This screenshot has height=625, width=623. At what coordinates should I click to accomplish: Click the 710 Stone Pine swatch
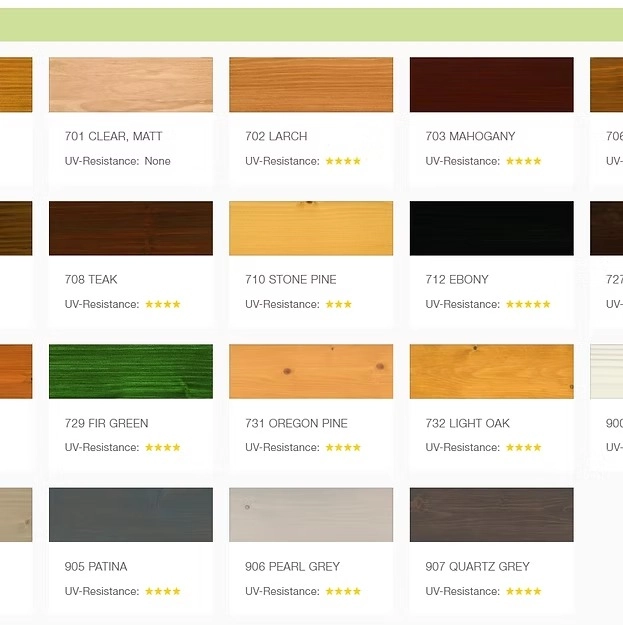[311, 228]
